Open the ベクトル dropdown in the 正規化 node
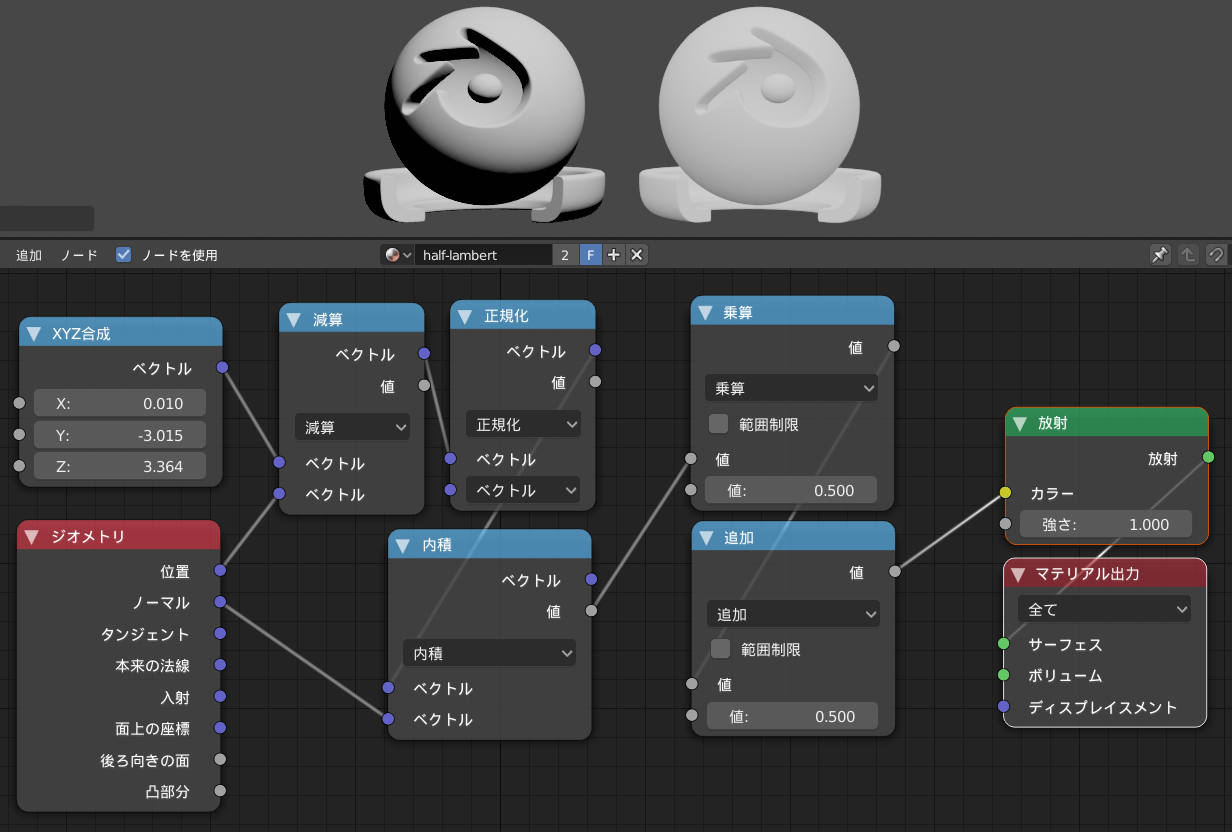 pos(524,490)
